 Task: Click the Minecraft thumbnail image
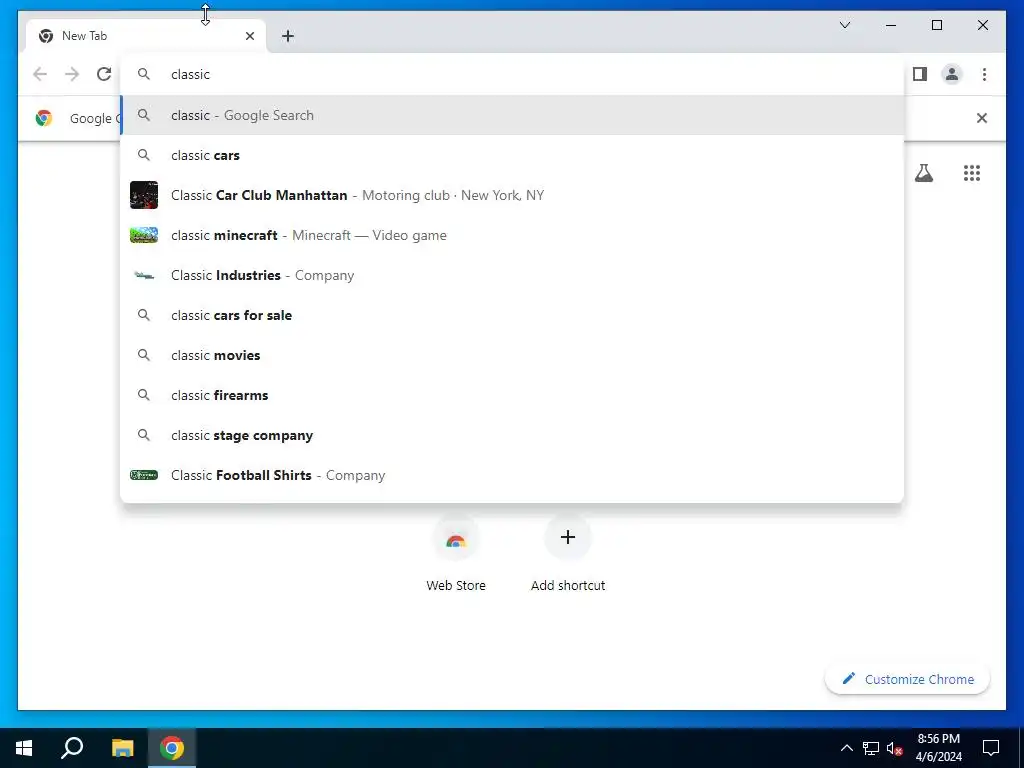pyautogui.click(x=144, y=235)
